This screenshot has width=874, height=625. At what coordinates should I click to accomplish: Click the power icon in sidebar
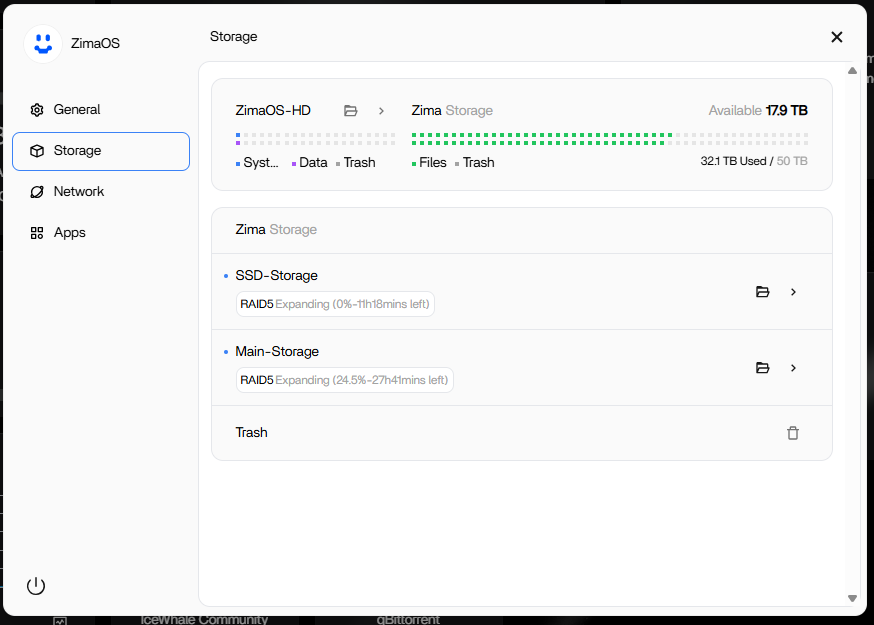pos(36,586)
